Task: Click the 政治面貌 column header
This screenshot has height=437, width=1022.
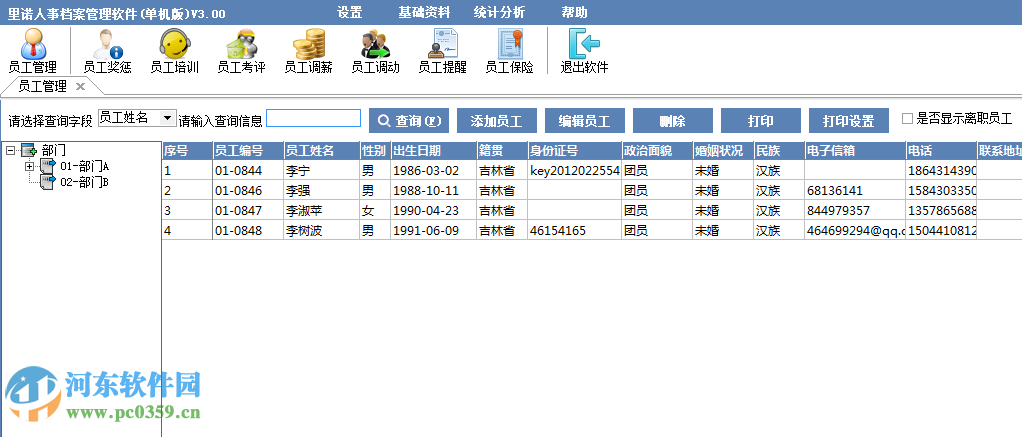Action: coord(657,151)
